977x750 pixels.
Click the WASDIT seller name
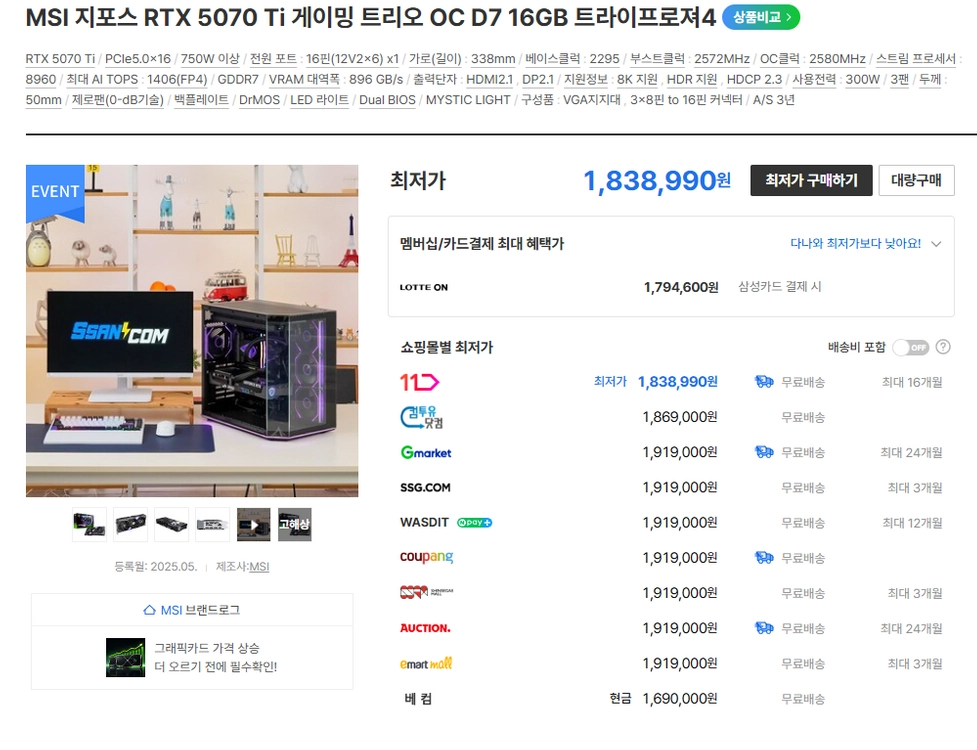click(424, 523)
